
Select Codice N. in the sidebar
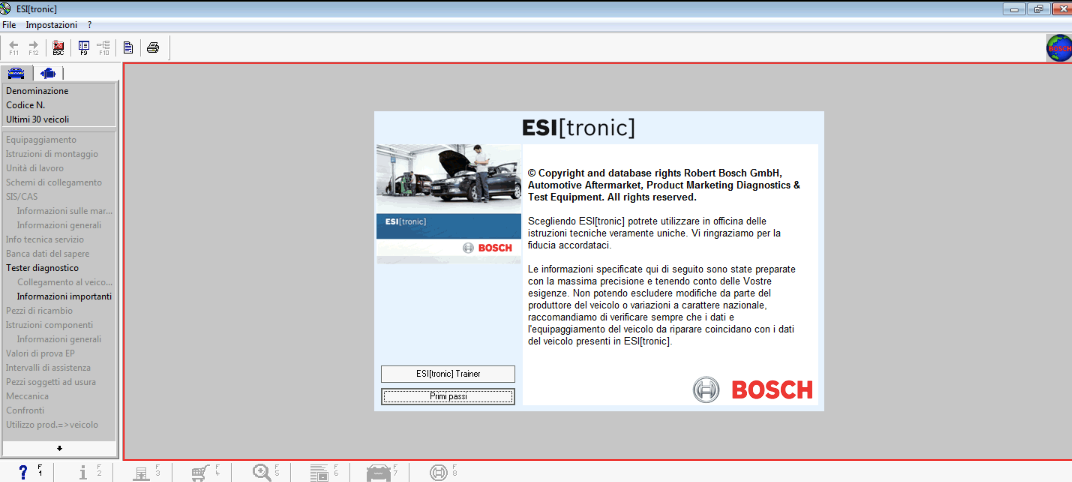tap(26, 105)
